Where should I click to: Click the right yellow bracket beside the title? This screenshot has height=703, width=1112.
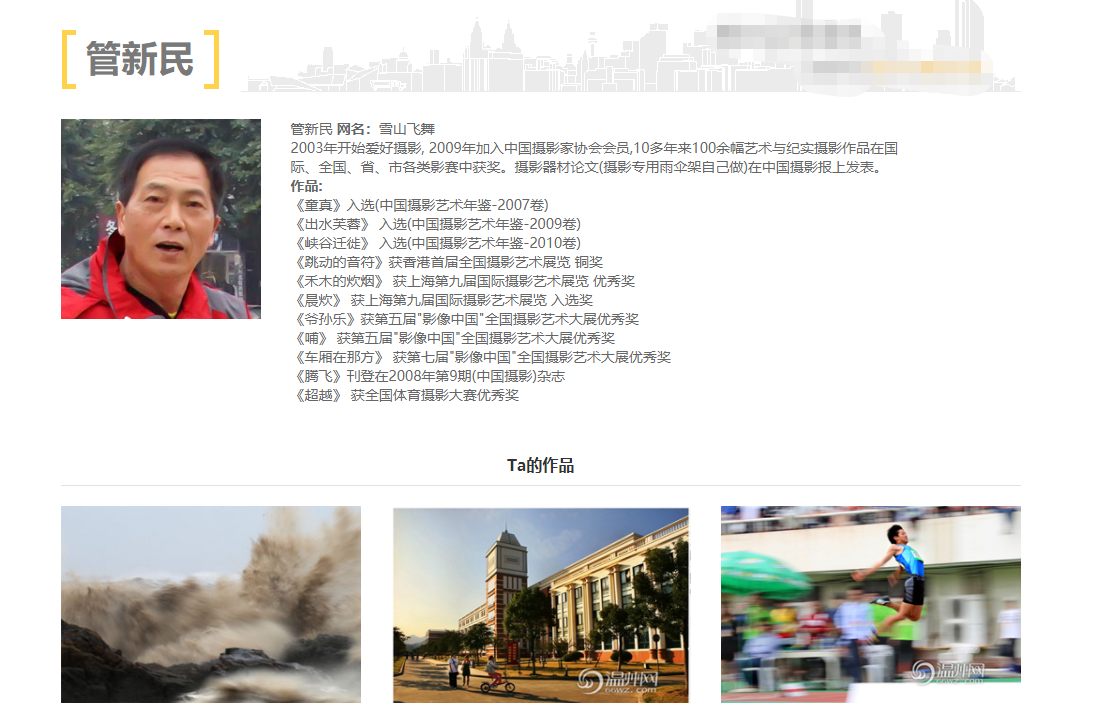pos(212,60)
